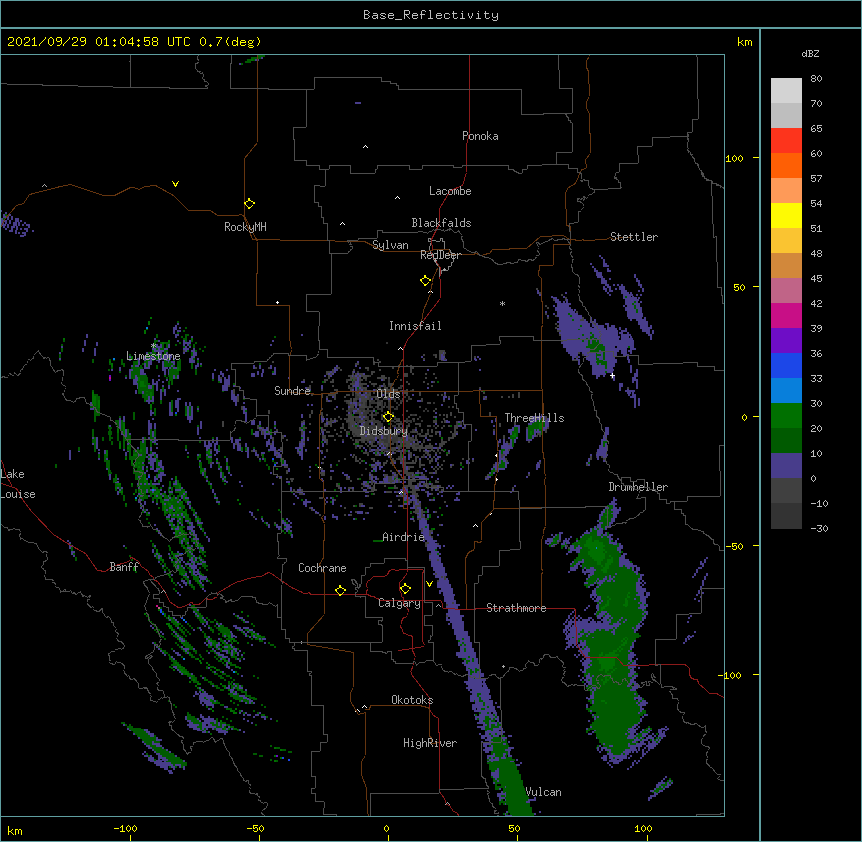Click the white asterisk marker above Limestone
Viewport: 862px width, 842px height.
[x=153, y=346]
